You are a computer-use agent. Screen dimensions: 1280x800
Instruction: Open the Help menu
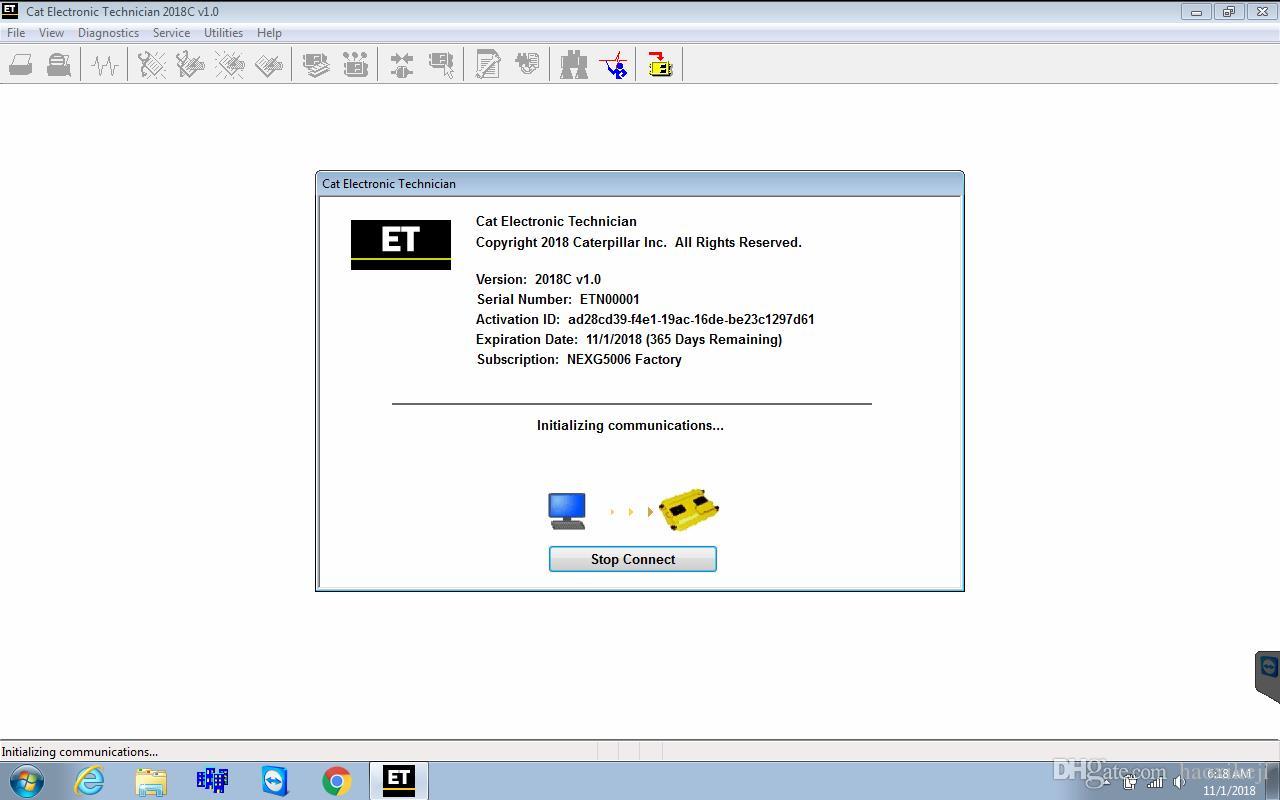[x=269, y=33]
